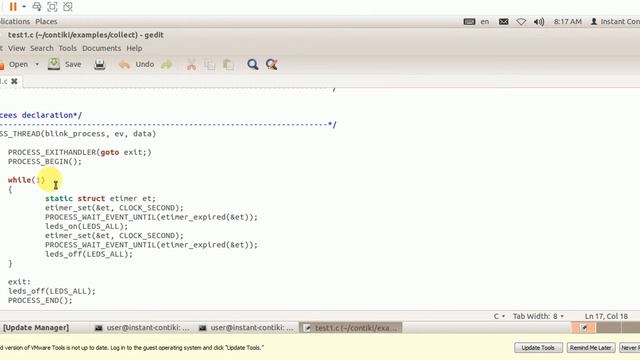Undo the last edit
The height and width of the screenshot is (360, 640).
point(136,64)
